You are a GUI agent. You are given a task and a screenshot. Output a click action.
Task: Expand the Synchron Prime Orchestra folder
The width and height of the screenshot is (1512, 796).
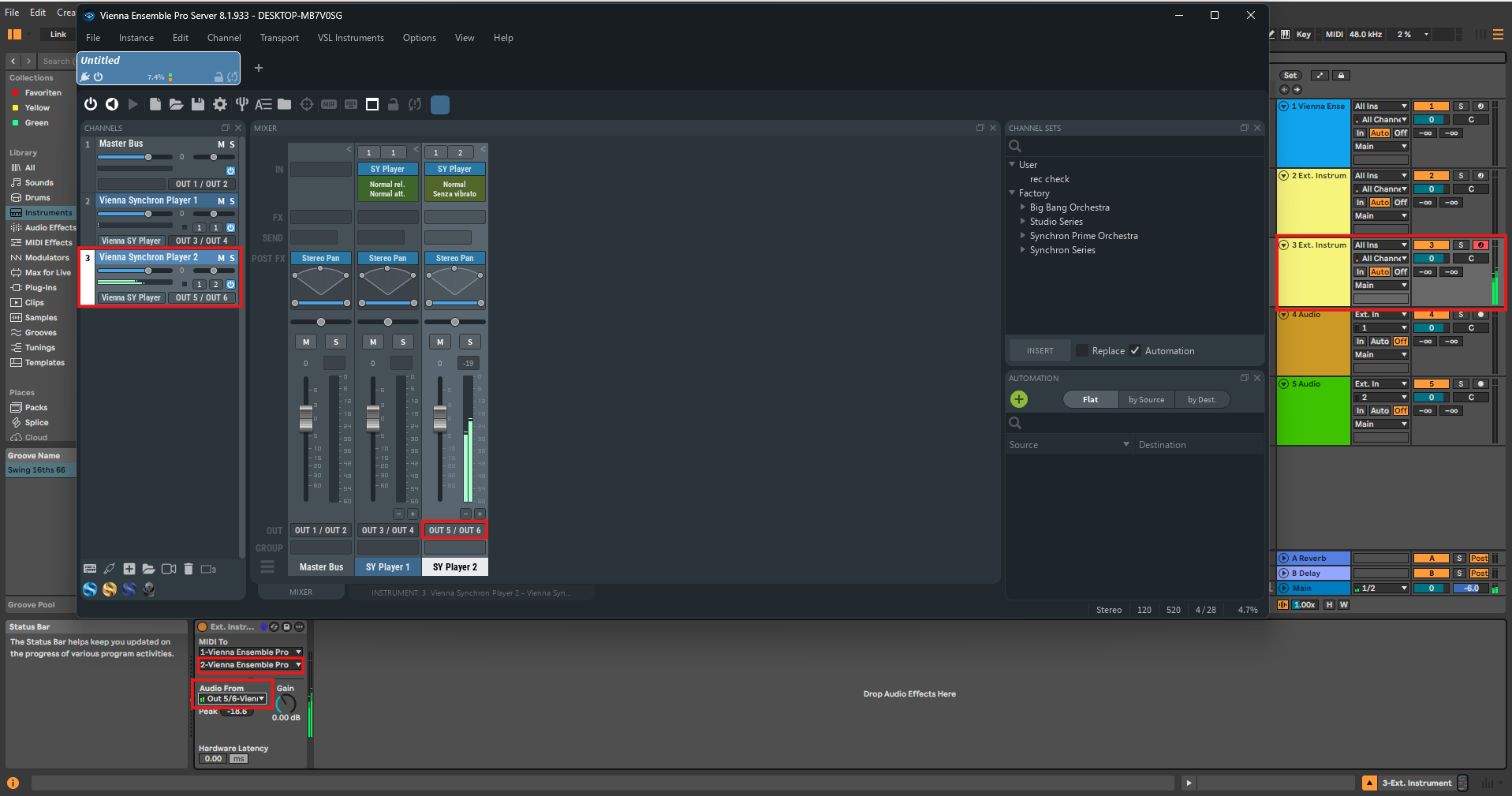[x=1023, y=236]
